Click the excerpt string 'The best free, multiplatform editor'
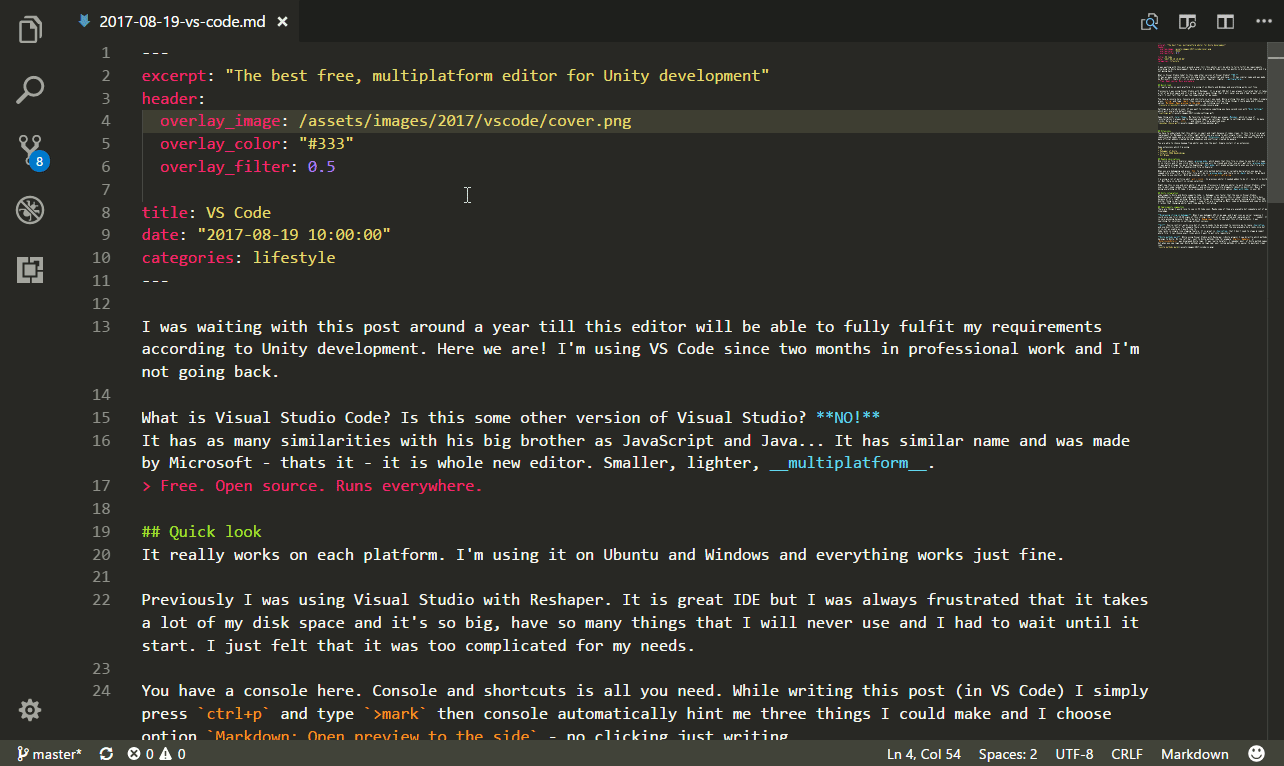 pyautogui.click(x=396, y=75)
